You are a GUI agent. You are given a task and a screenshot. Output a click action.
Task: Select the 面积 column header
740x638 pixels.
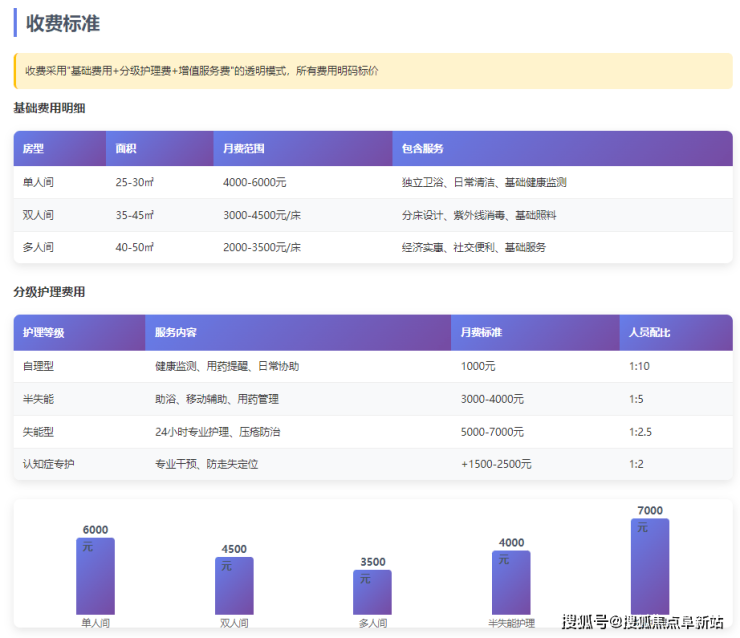click(x=126, y=149)
